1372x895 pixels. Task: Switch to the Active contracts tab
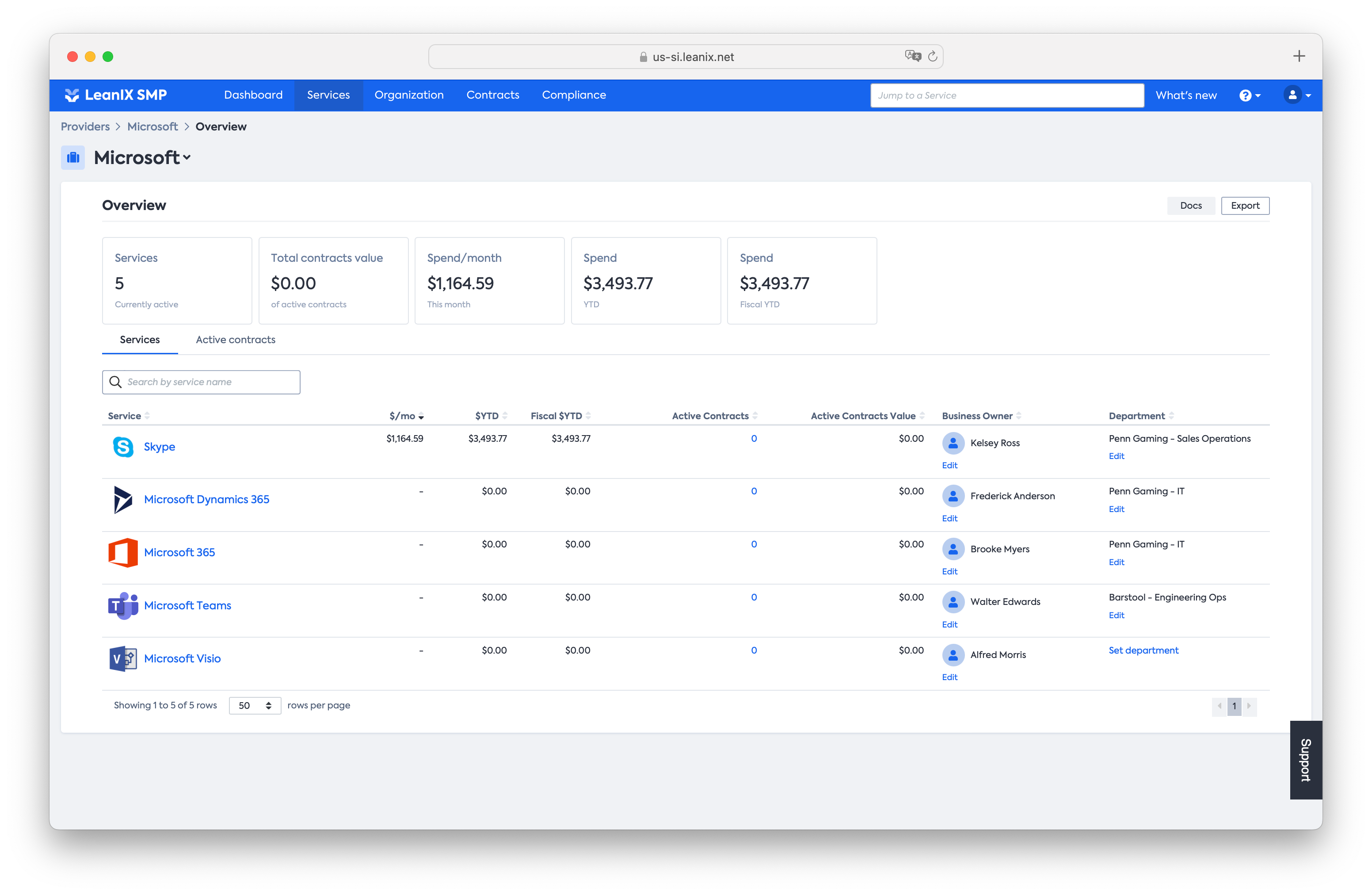coord(235,340)
